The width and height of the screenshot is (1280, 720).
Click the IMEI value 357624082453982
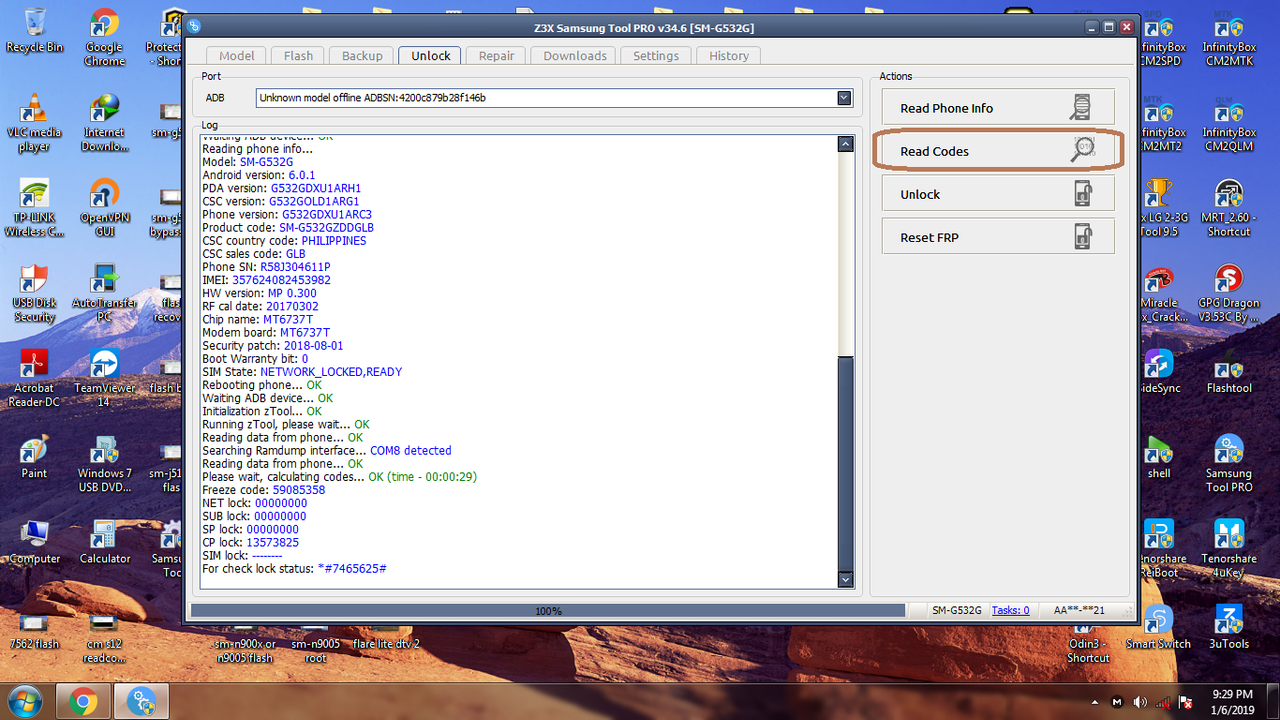click(282, 280)
